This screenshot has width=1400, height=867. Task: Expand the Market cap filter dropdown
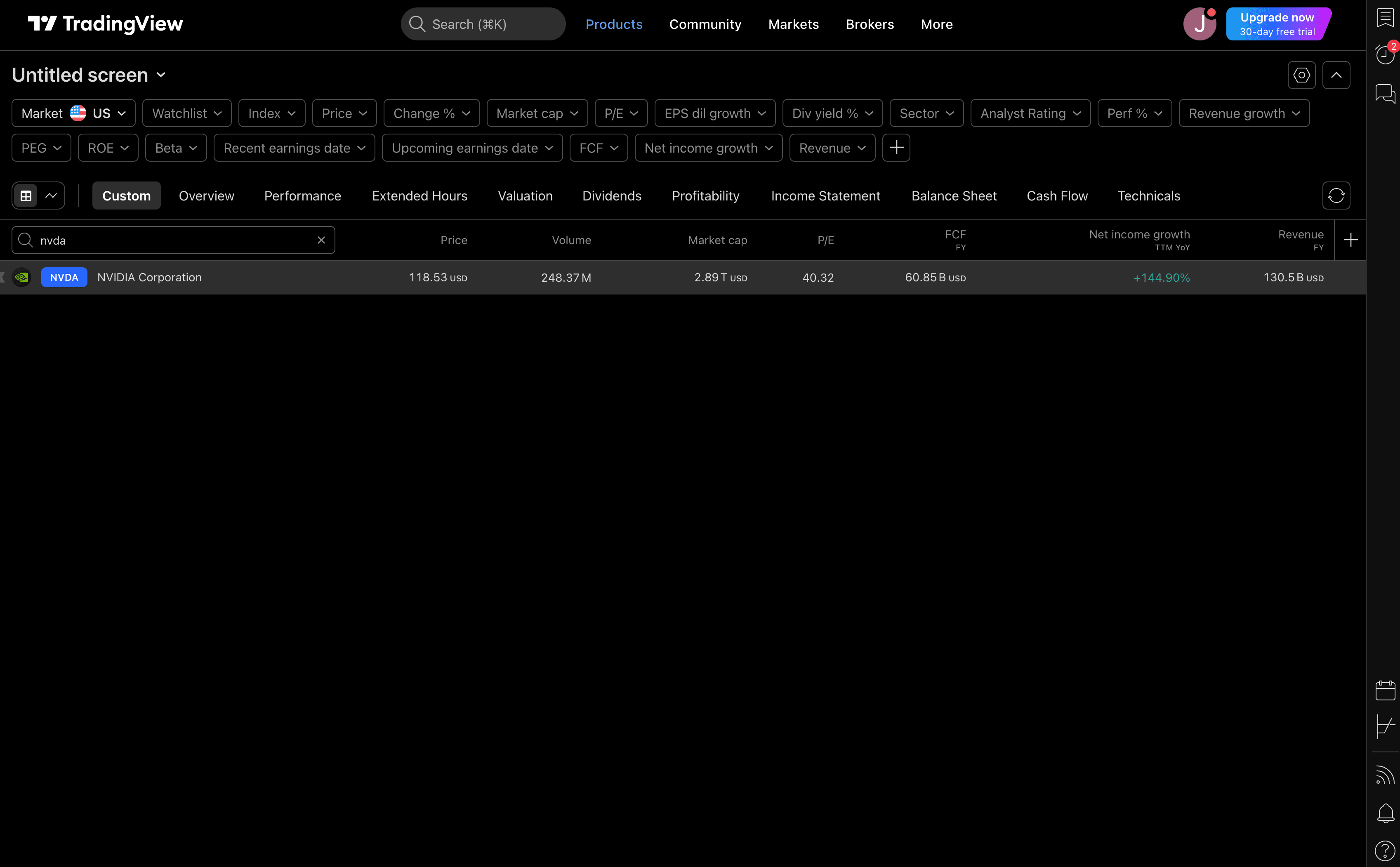[537, 113]
